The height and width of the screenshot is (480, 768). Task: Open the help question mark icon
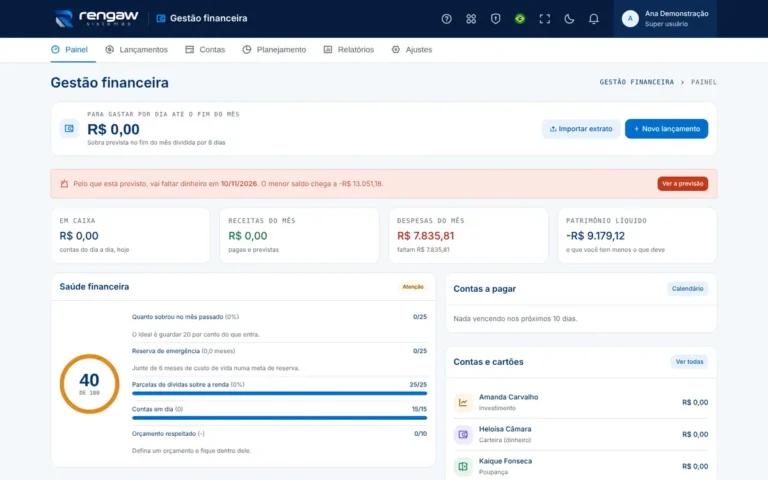click(446, 19)
